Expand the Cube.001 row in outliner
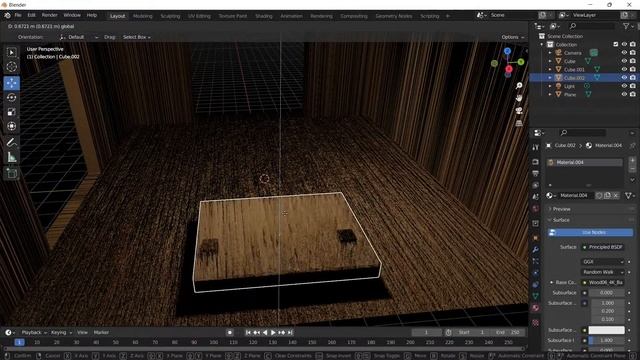Viewport: 640px width, 360px height. (550, 69)
